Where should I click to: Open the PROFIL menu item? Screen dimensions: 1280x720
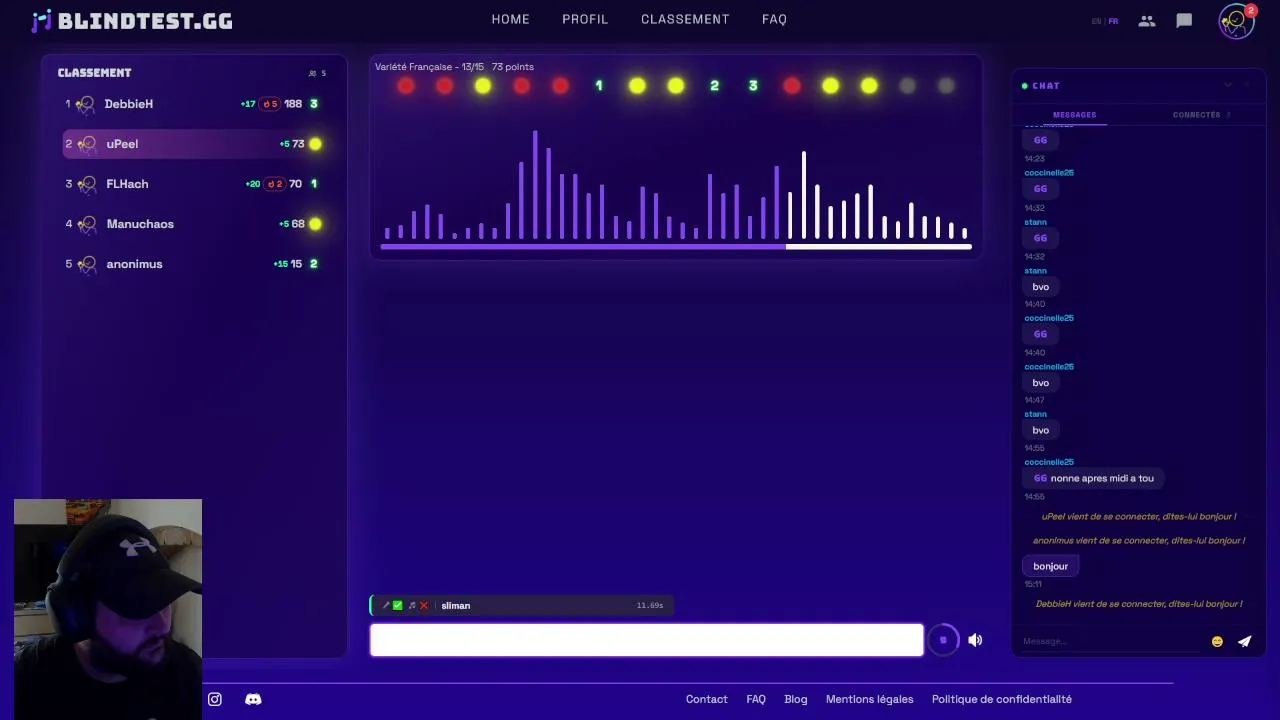tap(585, 19)
